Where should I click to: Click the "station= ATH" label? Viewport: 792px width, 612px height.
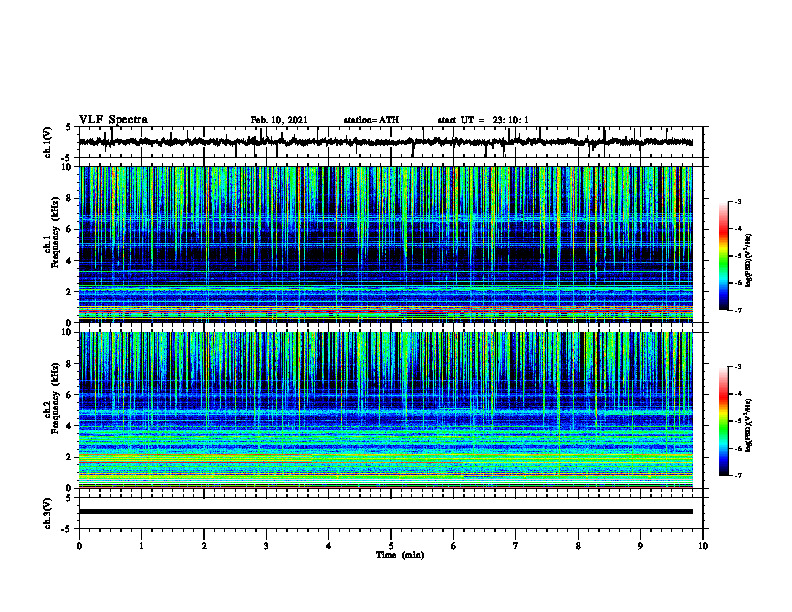[x=371, y=120]
